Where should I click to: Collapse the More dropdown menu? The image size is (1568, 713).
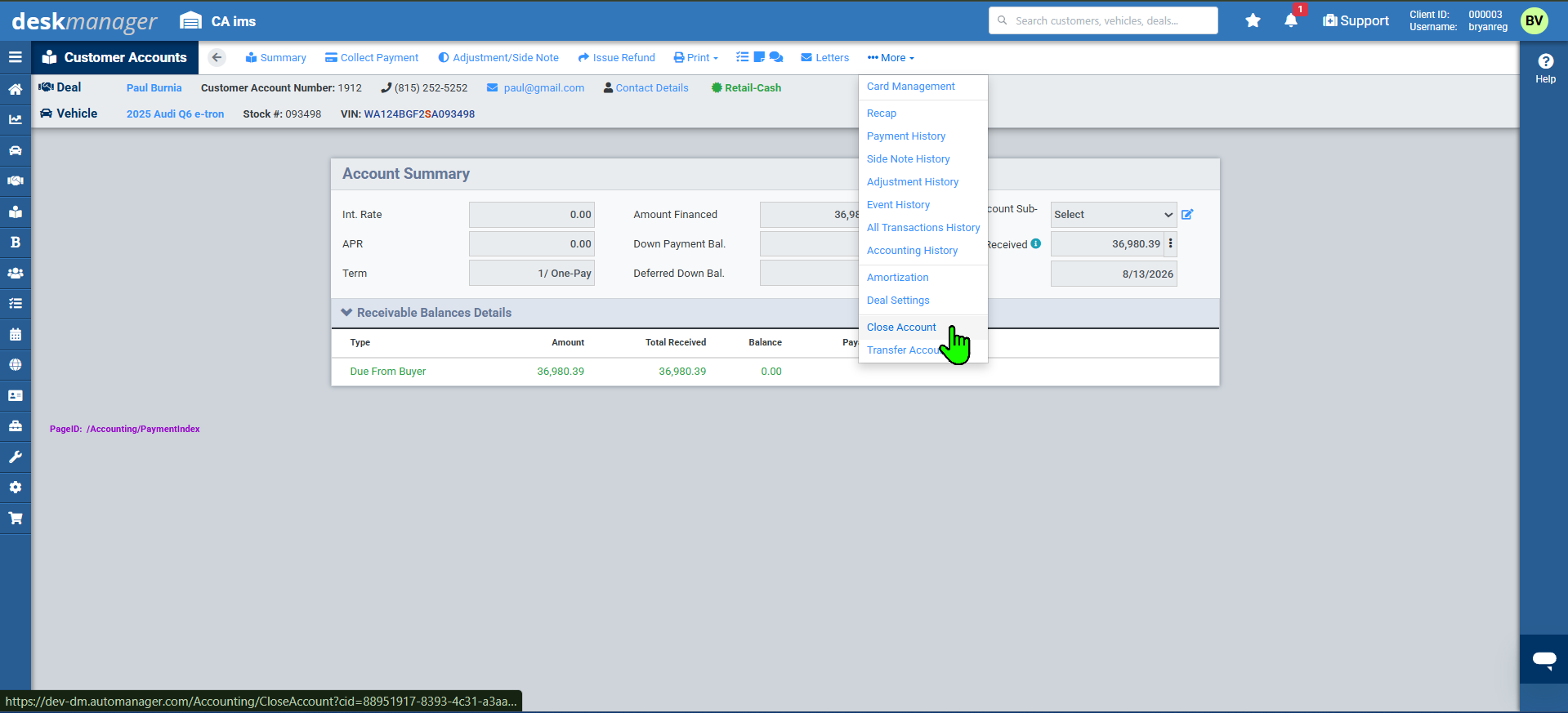[891, 57]
